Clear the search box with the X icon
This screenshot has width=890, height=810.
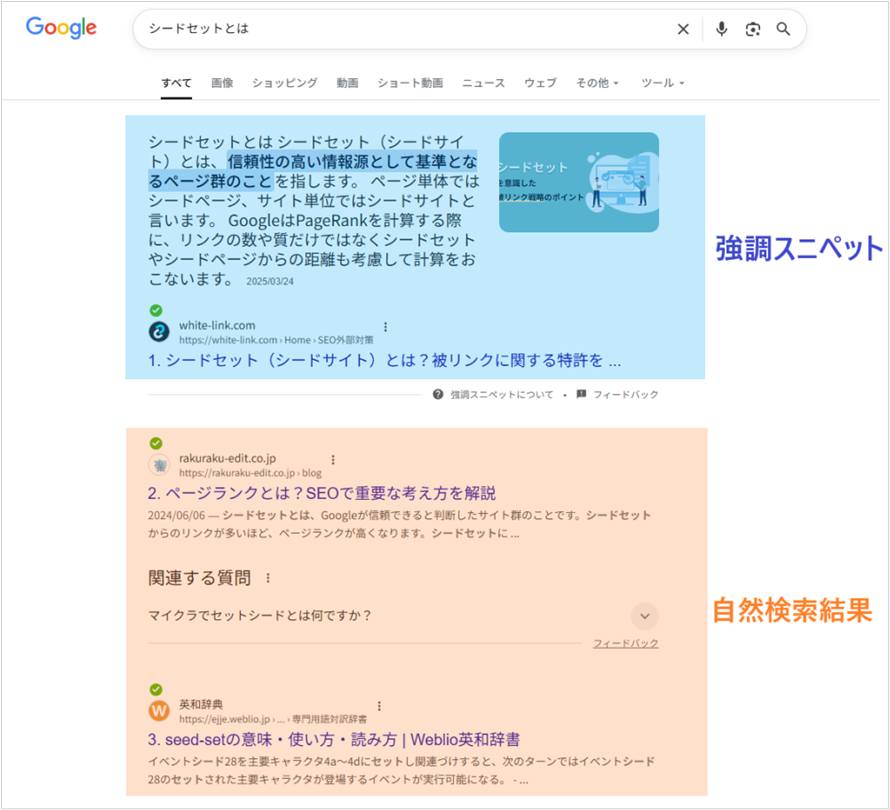pyautogui.click(x=683, y=29)
